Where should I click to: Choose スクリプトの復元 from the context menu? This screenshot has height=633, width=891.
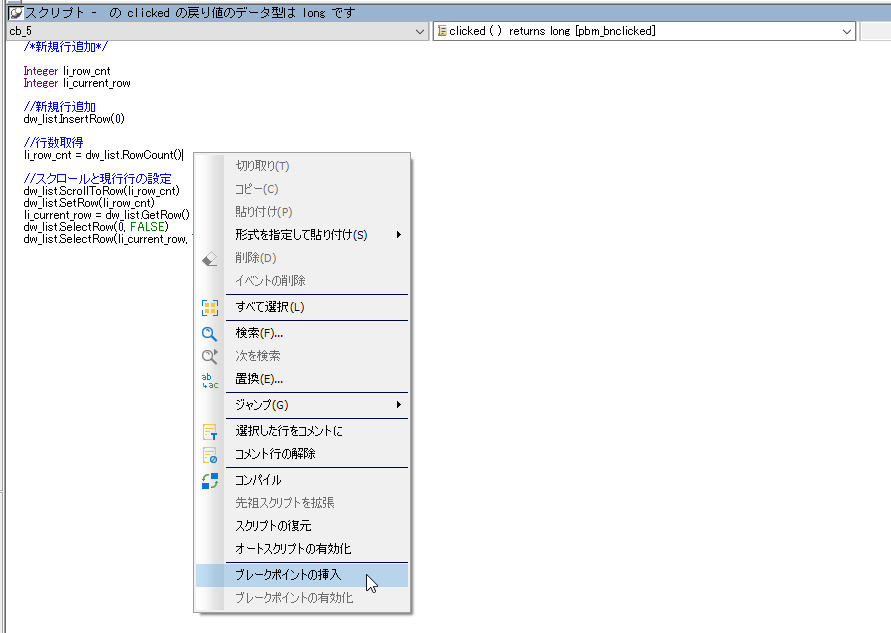(x=273, y=526)
